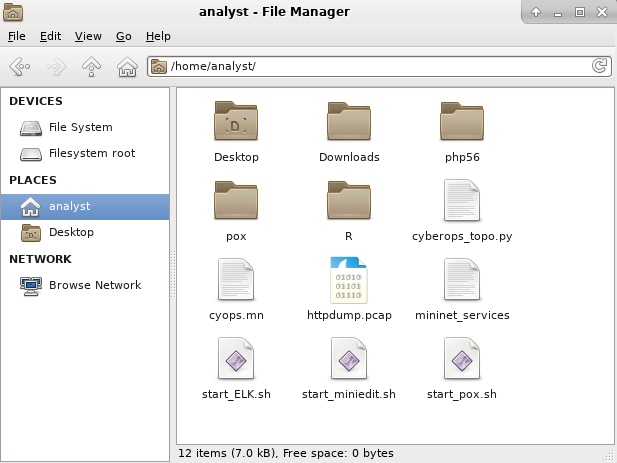This screenshot has height=463, width=617.
Task: Select the R folder icon
Action: [x=349, y=200]
